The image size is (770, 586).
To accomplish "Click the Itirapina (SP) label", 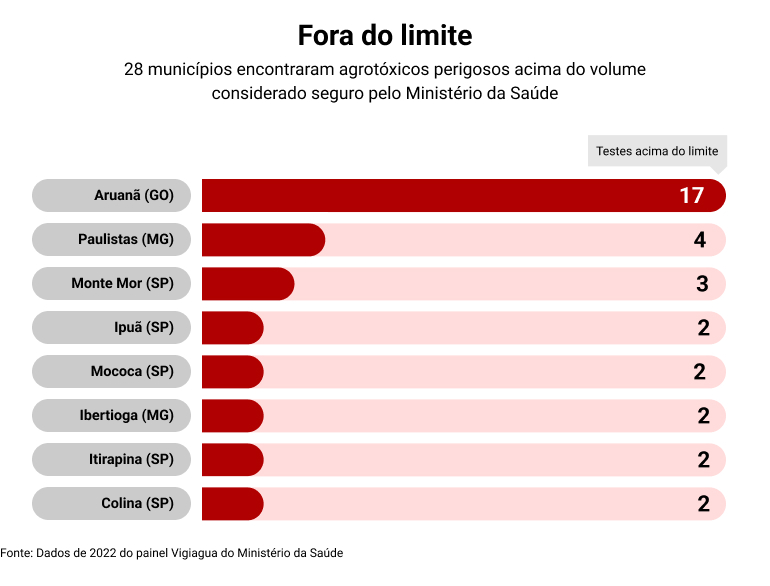I will (131, 460).
